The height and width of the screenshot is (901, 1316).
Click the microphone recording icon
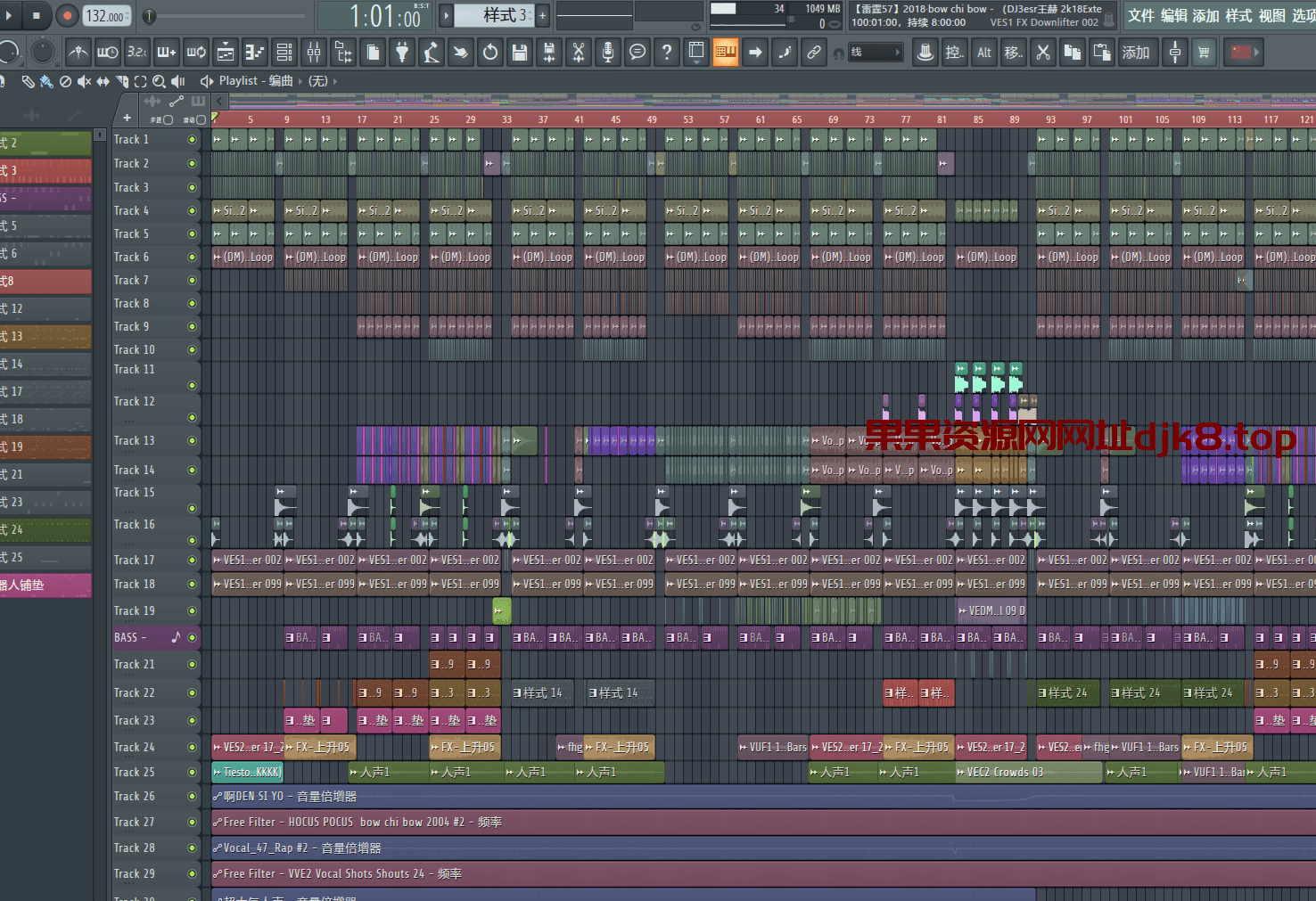click(608, 53)
